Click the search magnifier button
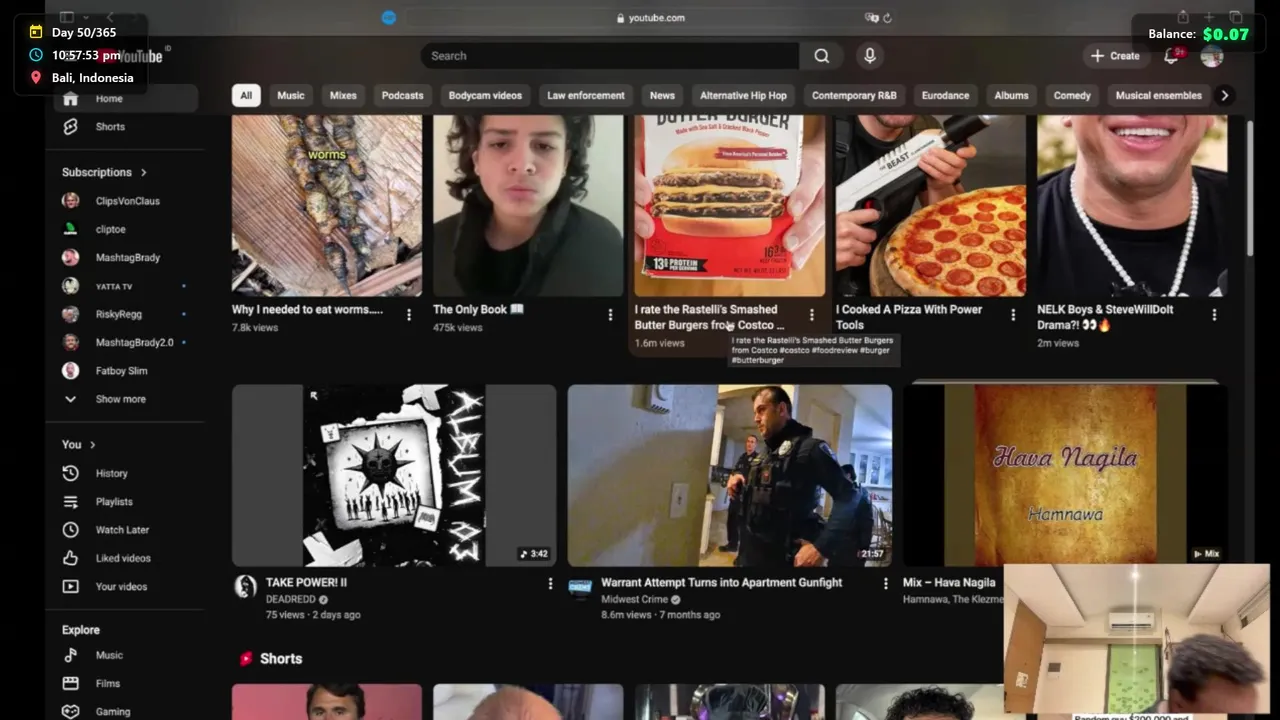 [821, 56]
